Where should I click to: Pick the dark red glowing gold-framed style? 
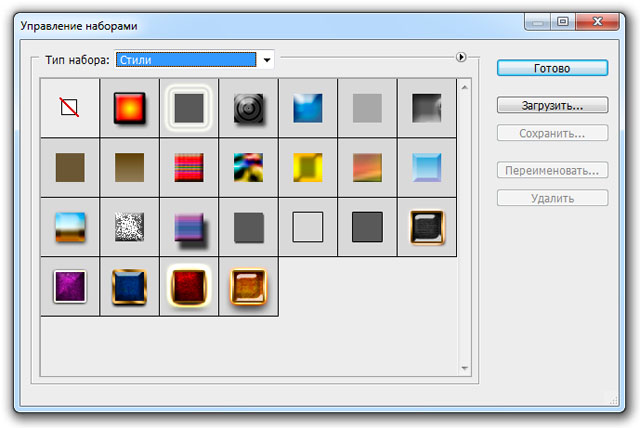pyautogui.click(x=189, y=286)
